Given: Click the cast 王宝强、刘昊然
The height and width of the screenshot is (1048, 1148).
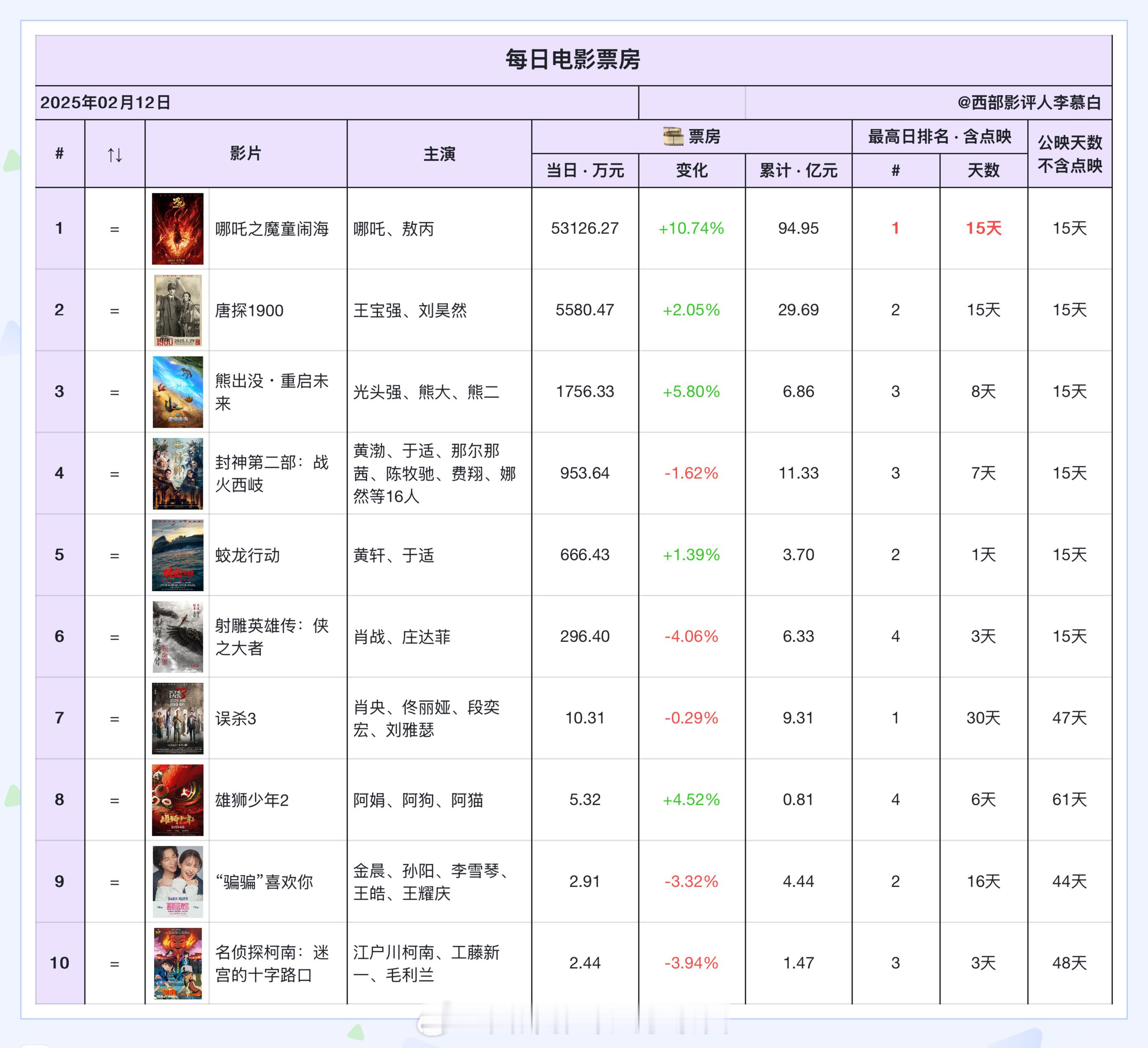Looking at the screenshot, I should click(x=410, y=310).
